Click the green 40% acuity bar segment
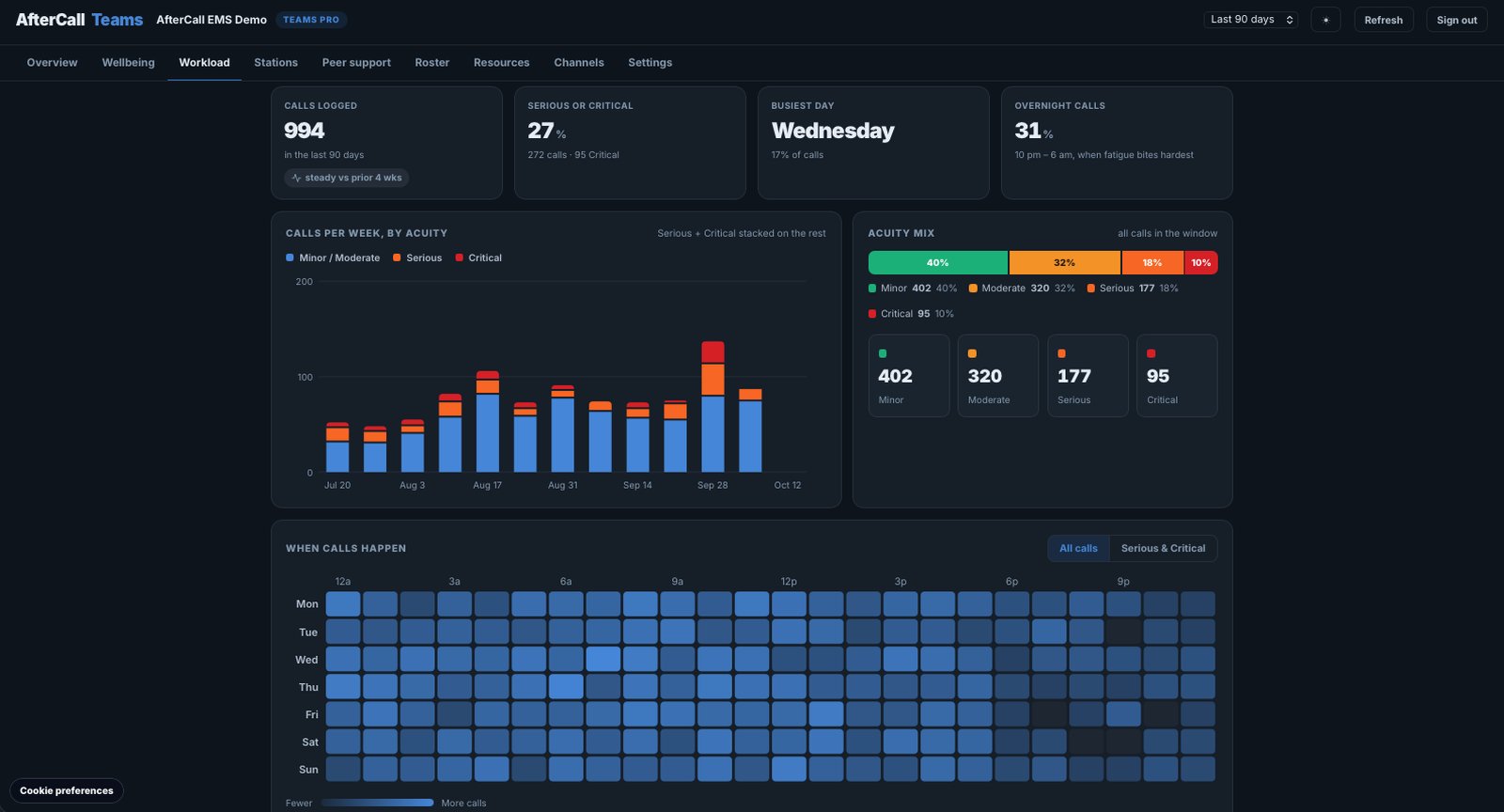The image size is (1504, 812). point(938,263)
